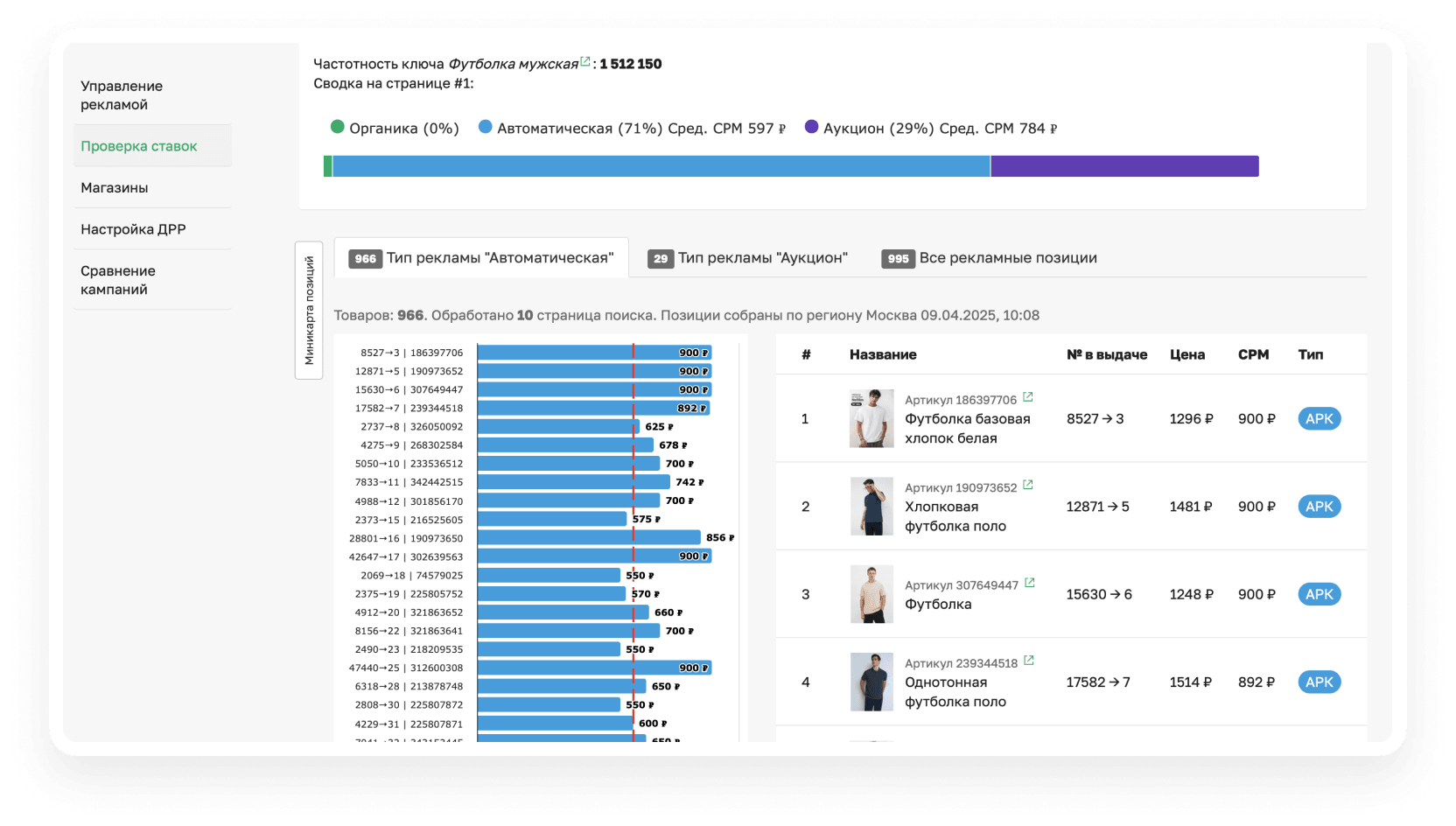Open external link icon next to Артикул 307649447

click(x=1030, y=583)
